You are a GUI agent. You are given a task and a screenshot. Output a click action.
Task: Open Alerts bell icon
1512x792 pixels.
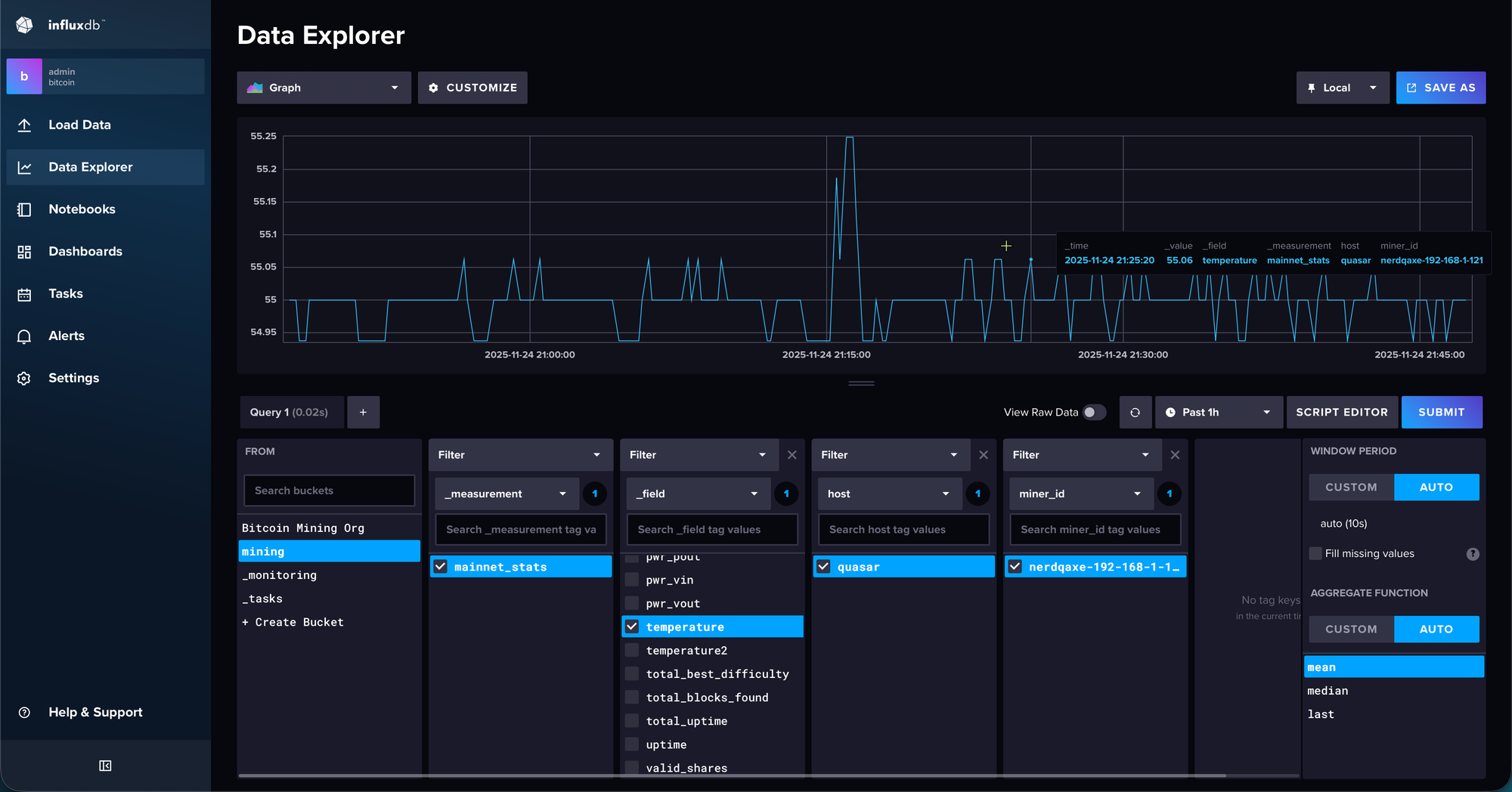pos(24,336)
